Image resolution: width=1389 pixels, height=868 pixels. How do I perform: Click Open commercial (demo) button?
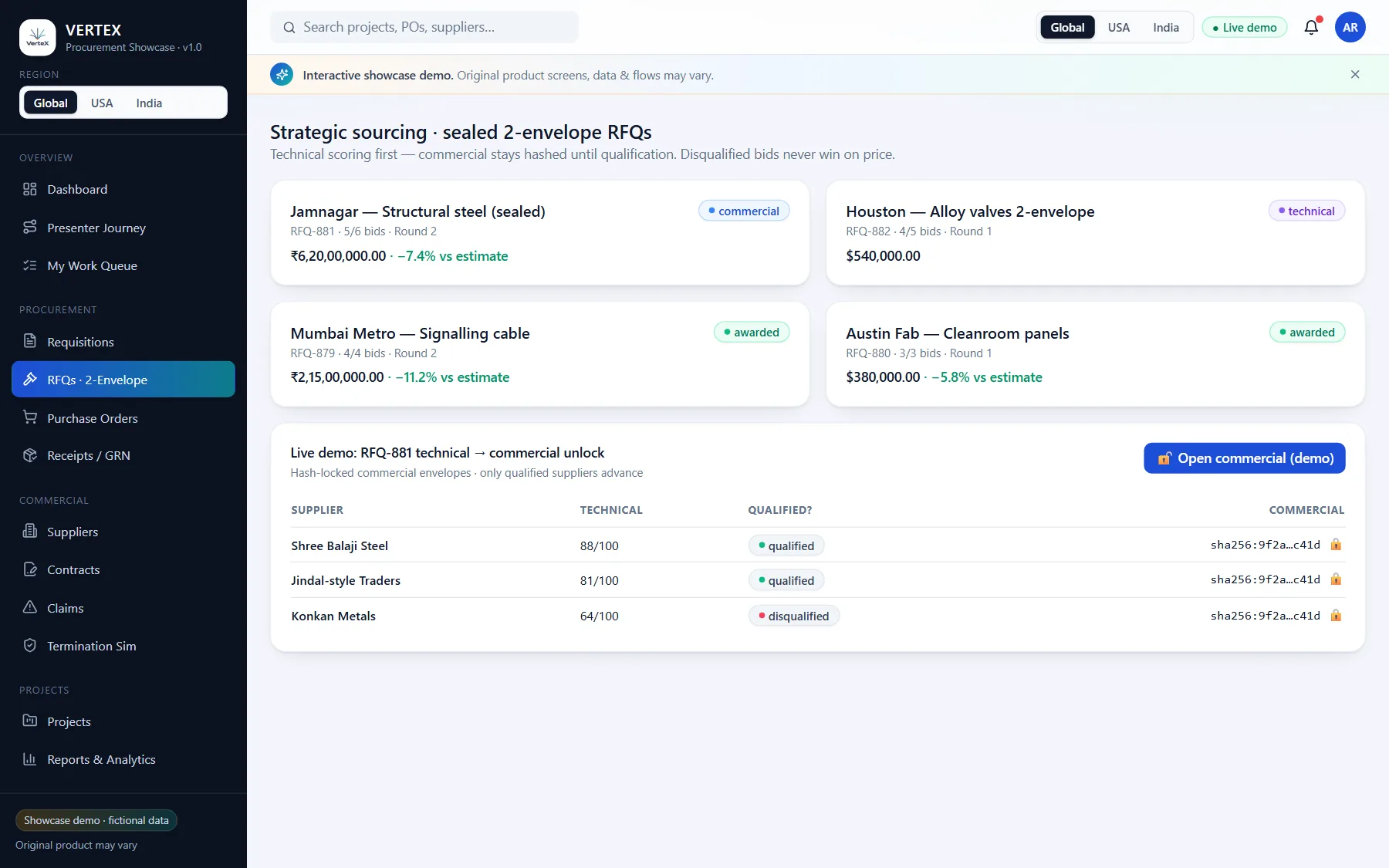pos(1244,458)
